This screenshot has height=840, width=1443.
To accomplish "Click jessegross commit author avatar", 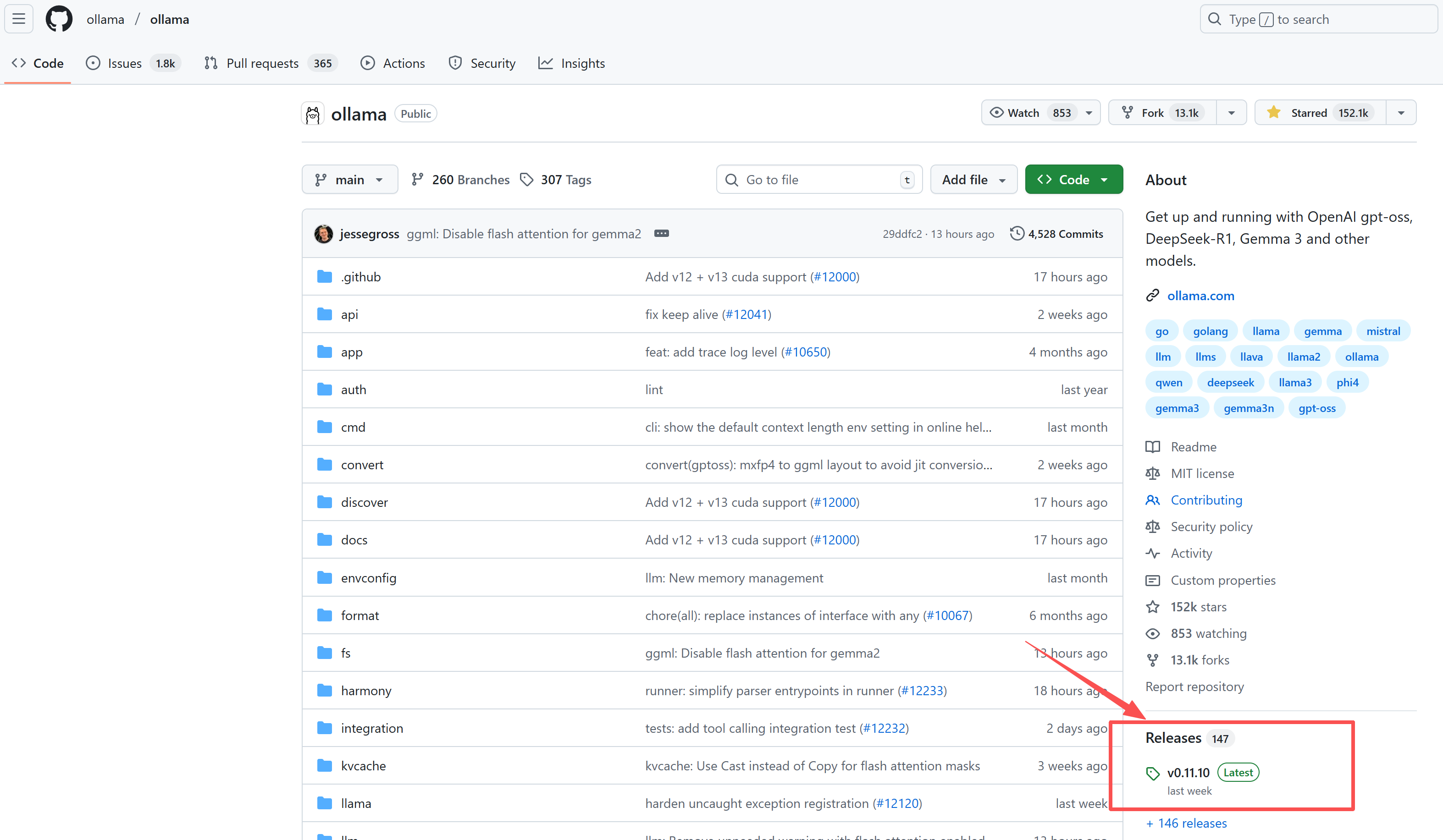I will tap(324, 233).
